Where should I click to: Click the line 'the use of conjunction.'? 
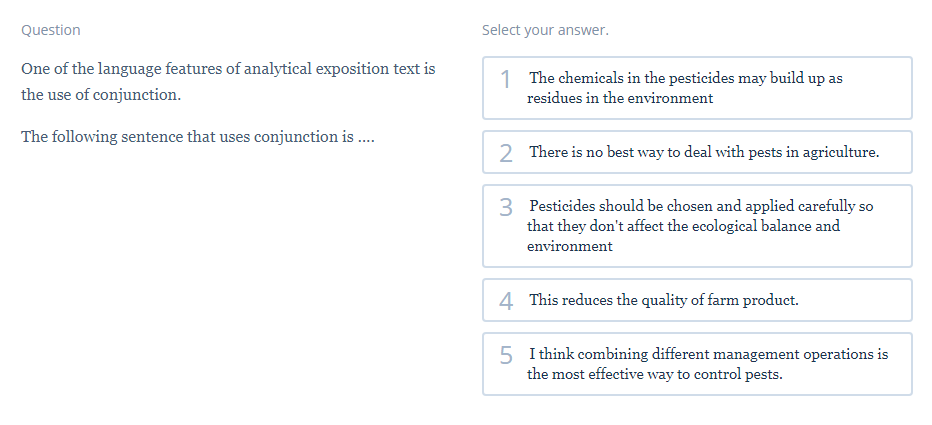coord(101,95)
